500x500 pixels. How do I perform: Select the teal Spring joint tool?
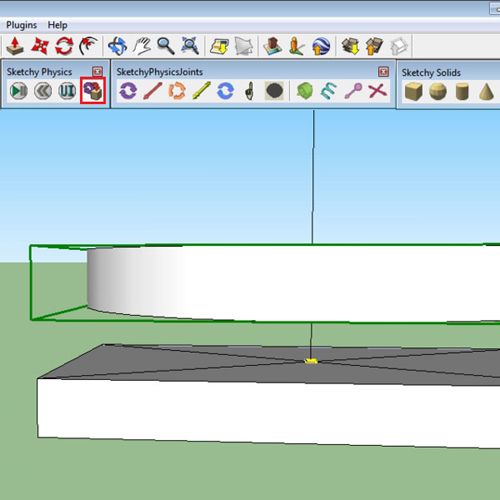(x=329, y=91)
